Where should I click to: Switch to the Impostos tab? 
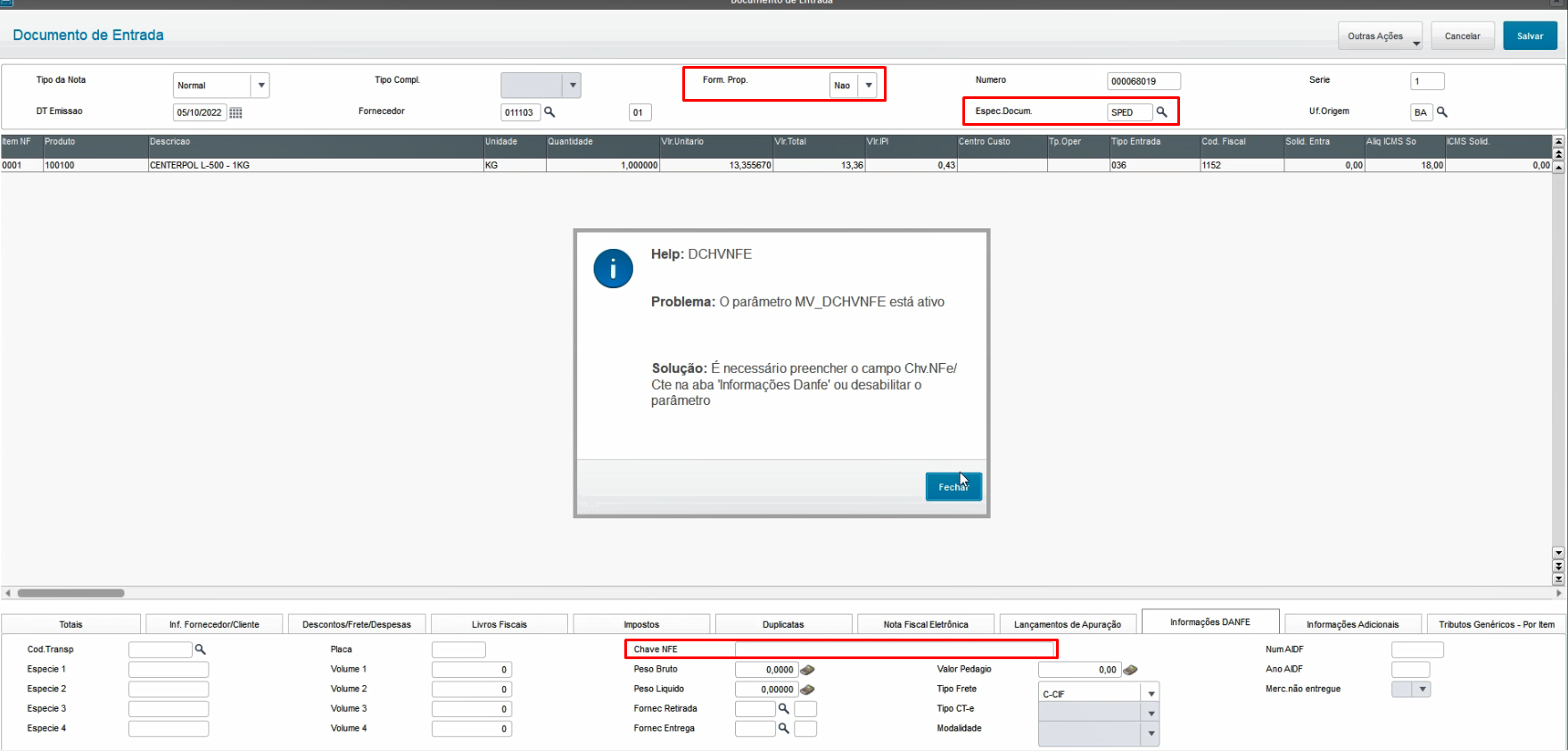tap(641, 624)
